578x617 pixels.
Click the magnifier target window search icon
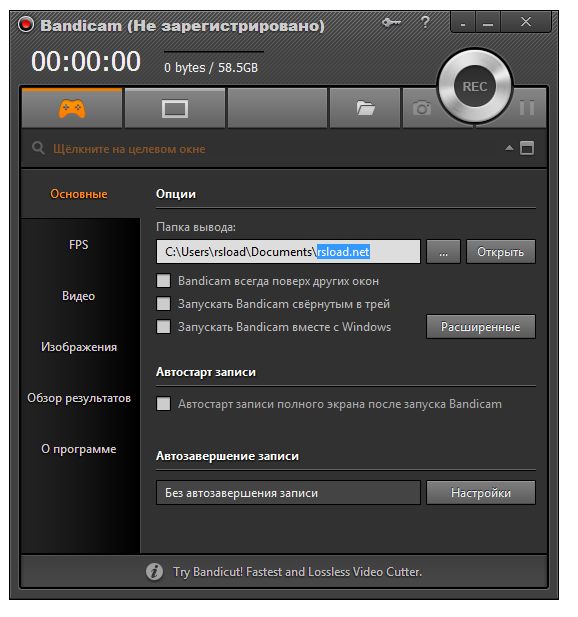coord(38,149)
